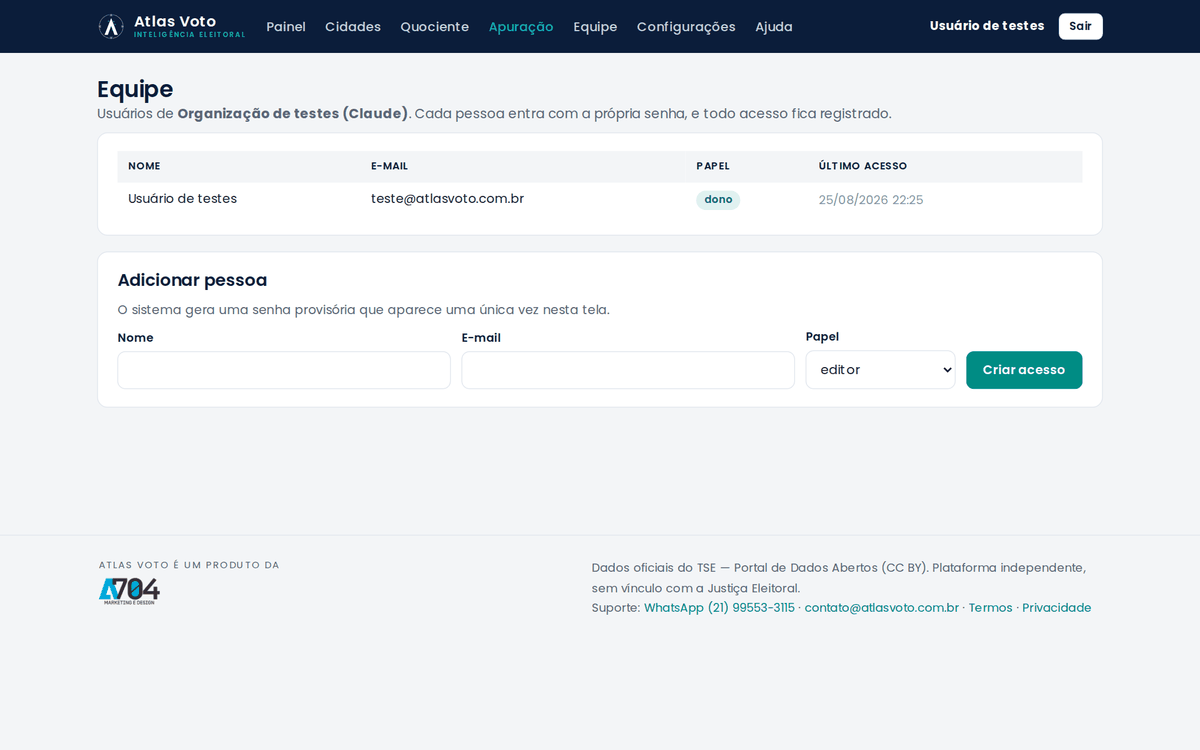This screenshot has width=1200, height=750.
Task: Click the Criar acesso button
Action: coord(1024,370)
